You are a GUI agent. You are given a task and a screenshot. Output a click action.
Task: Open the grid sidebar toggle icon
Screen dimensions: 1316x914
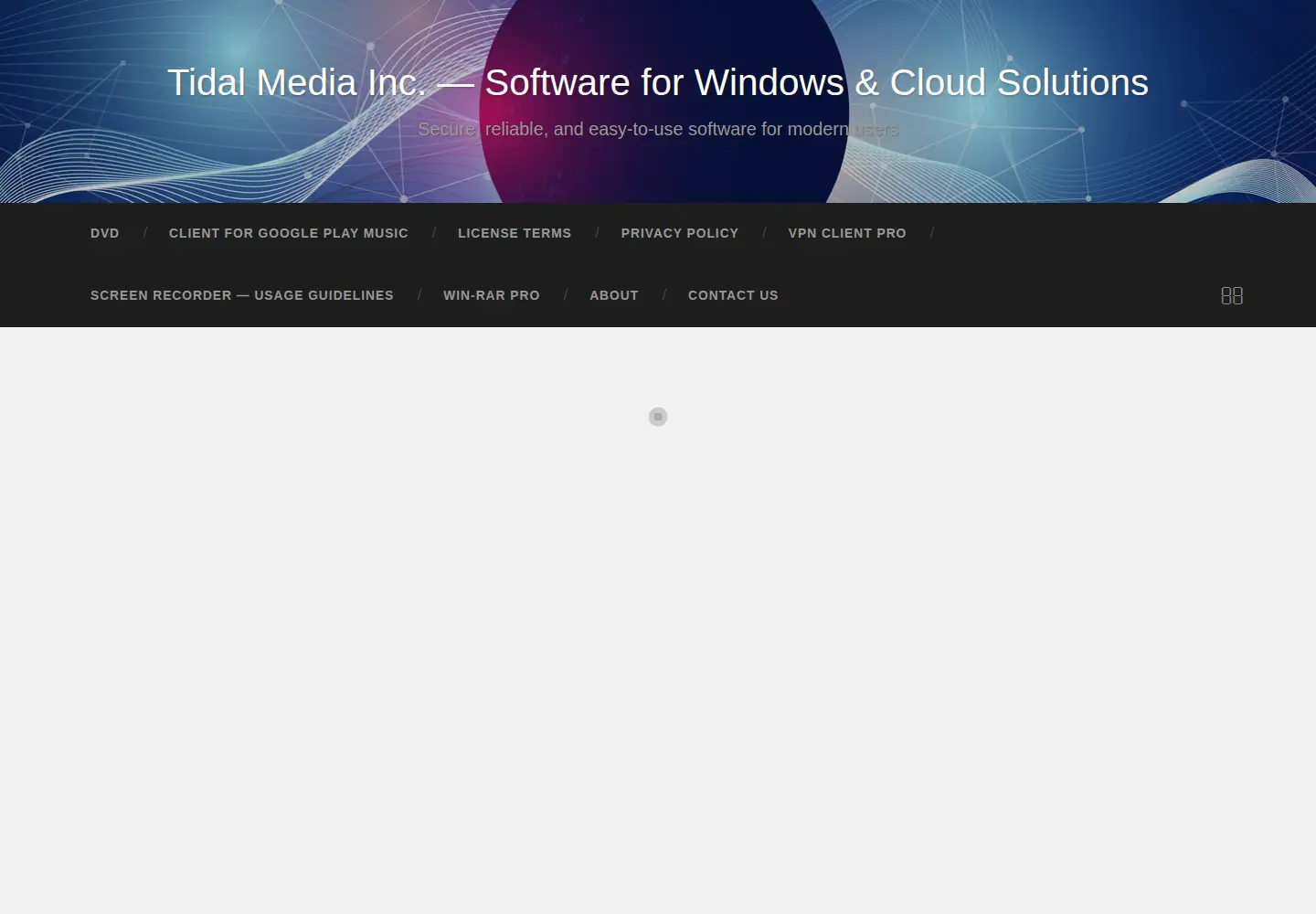[1232, 295]
